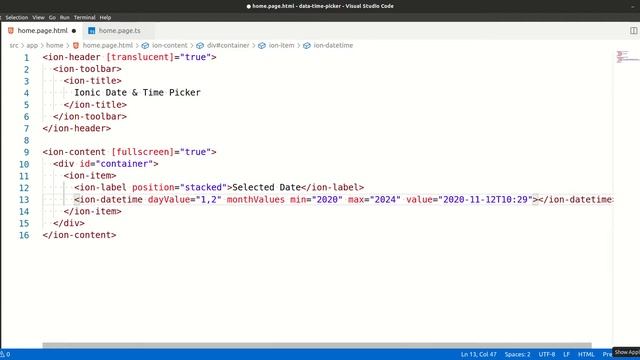Click the closing </ion-header> tag
This screenshot has width=640, height=360.
point(77,128)
